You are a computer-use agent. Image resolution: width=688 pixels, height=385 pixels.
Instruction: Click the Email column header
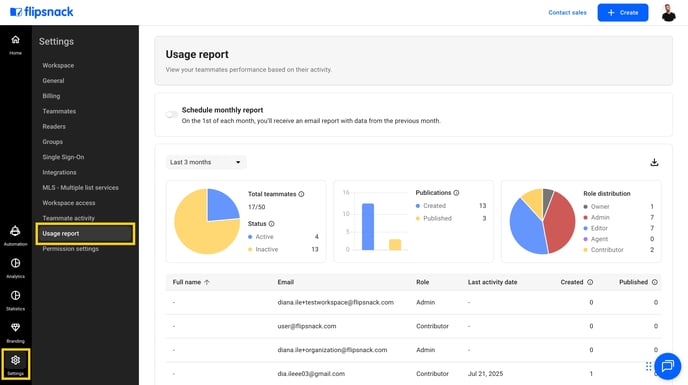pyautogui.click(x=285, y=282)
